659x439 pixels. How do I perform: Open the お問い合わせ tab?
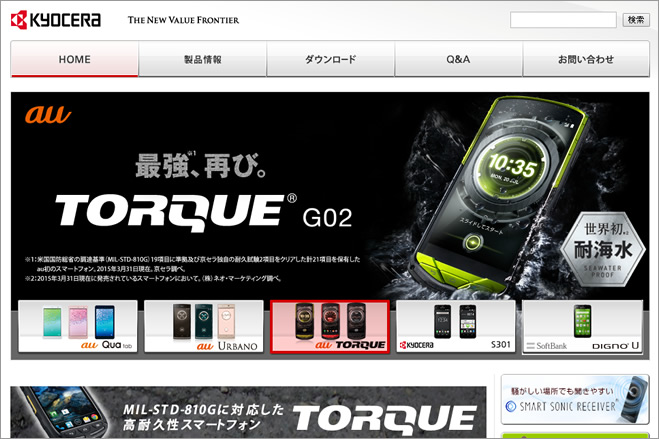point(586,59)
